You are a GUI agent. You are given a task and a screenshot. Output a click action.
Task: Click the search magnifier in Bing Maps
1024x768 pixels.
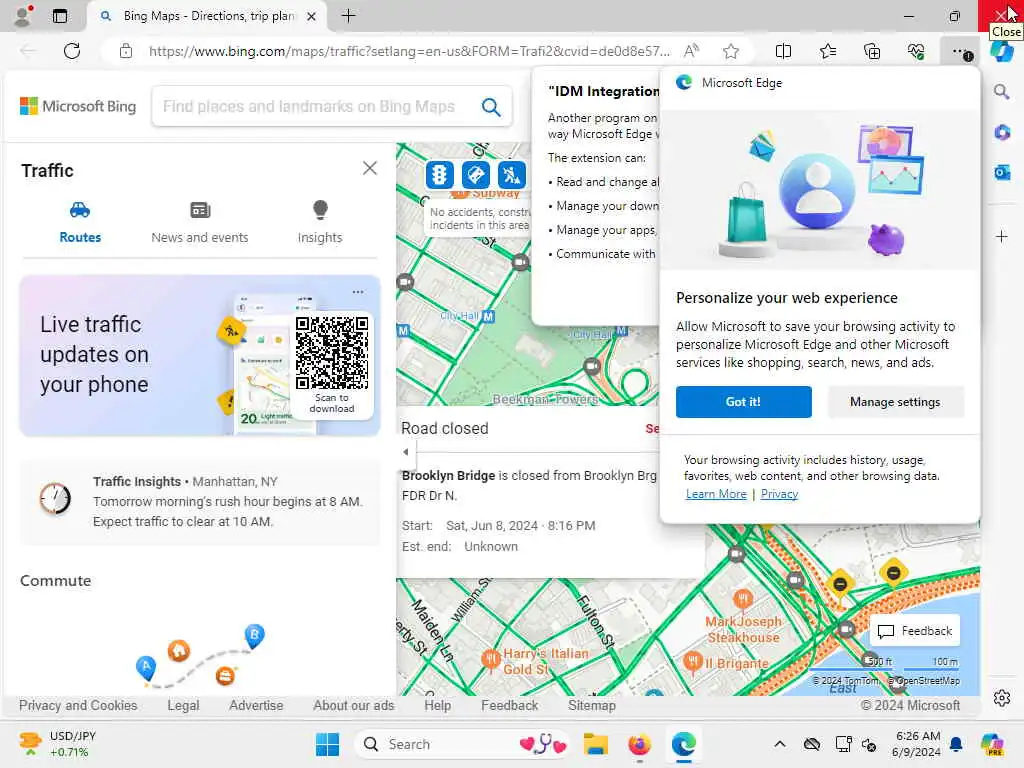coord(491,106)
